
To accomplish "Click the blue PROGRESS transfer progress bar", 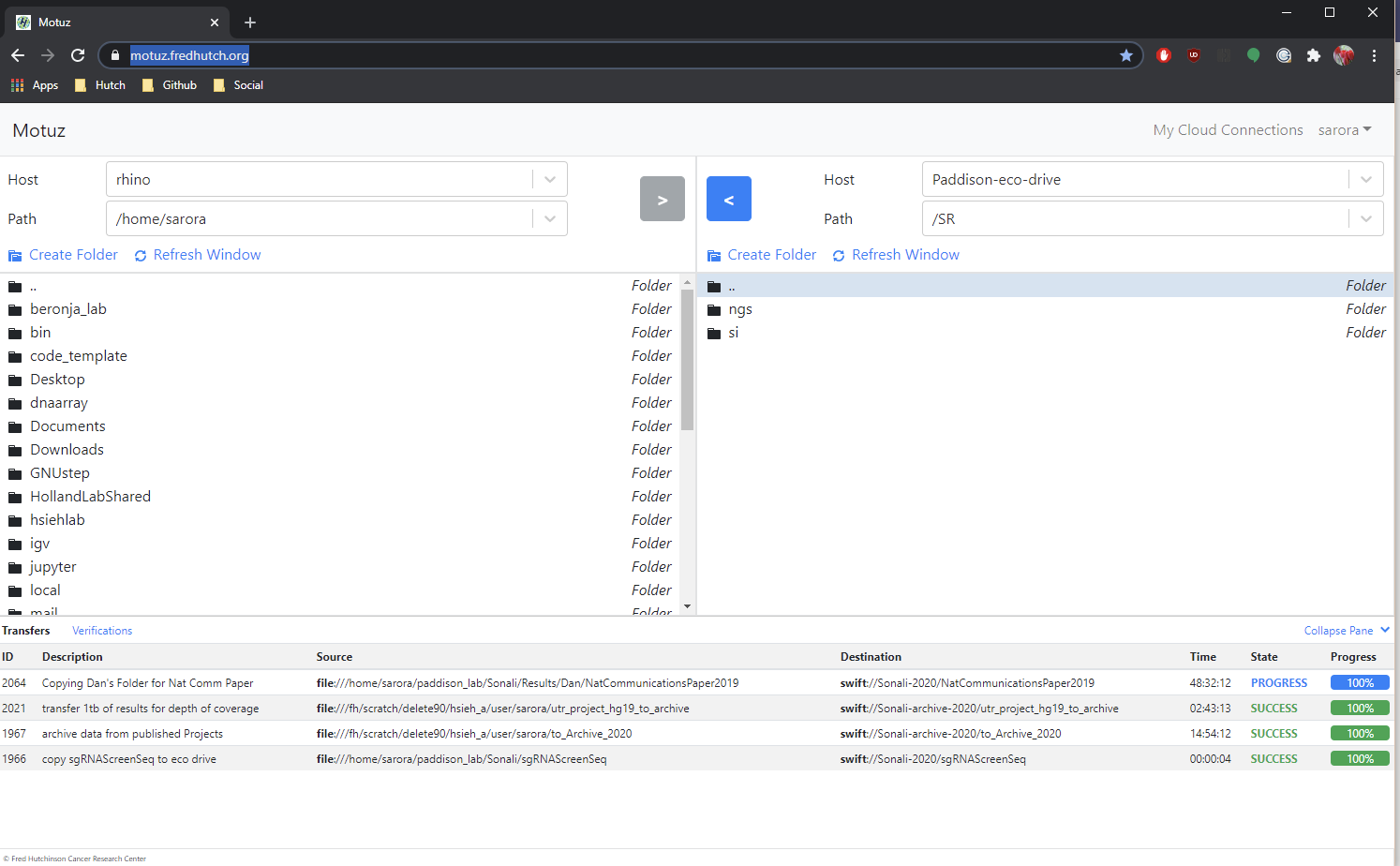I will coord(1359,682).
